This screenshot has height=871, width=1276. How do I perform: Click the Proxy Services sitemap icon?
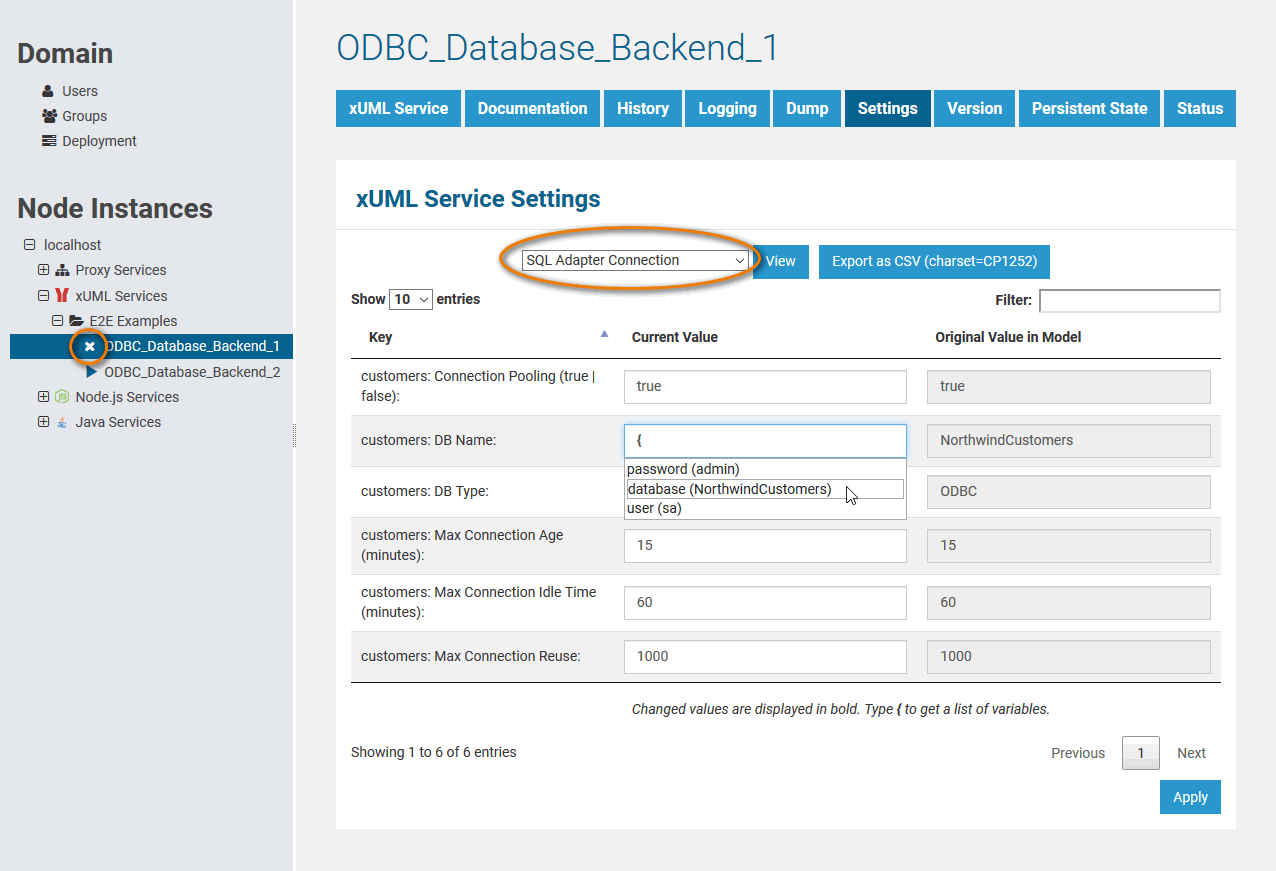[62, 270]
